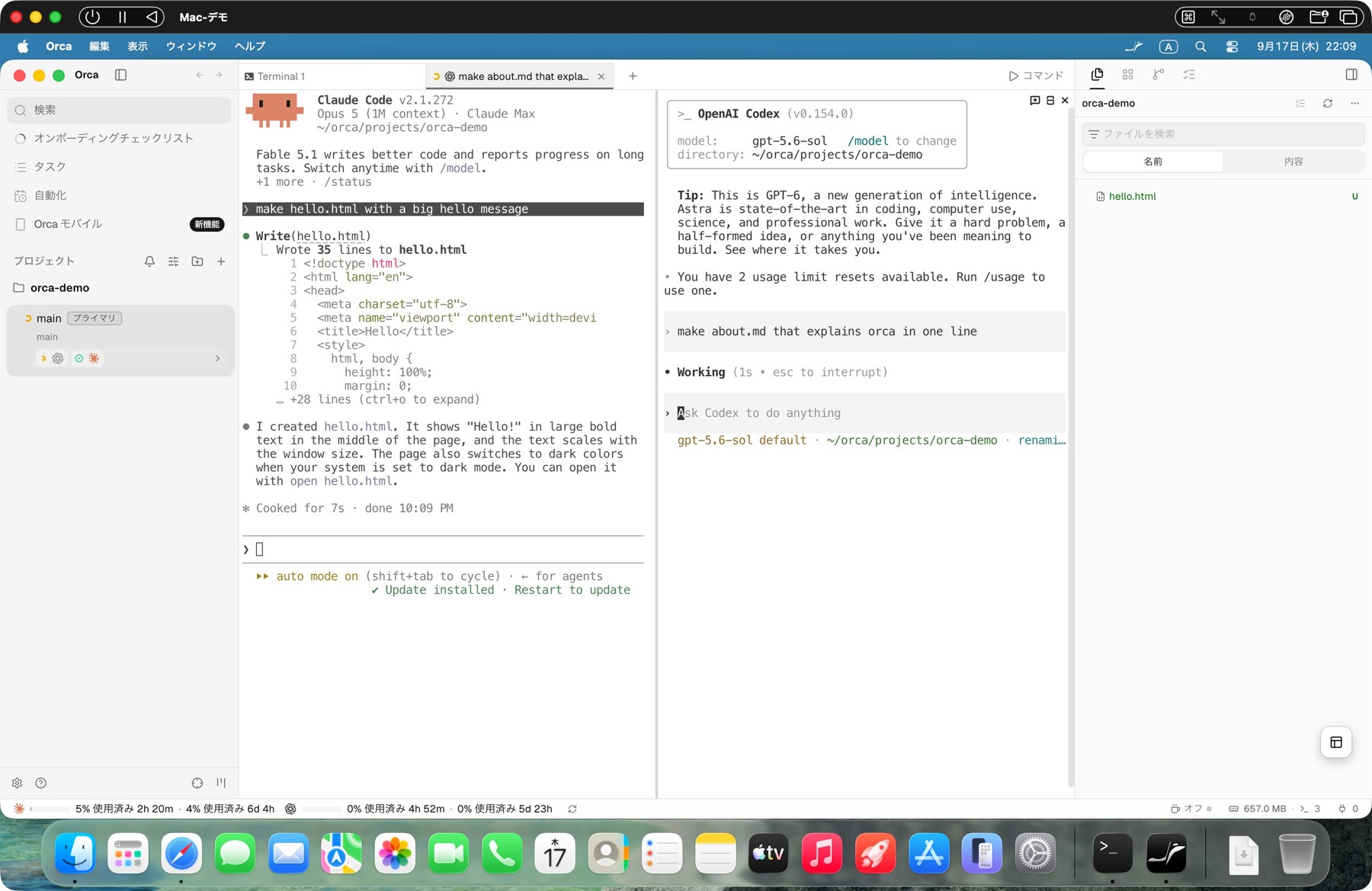Click the Claude 5% usage progress bar
1372x891 pixels.
pyautogui.click(x=50, y=809)
